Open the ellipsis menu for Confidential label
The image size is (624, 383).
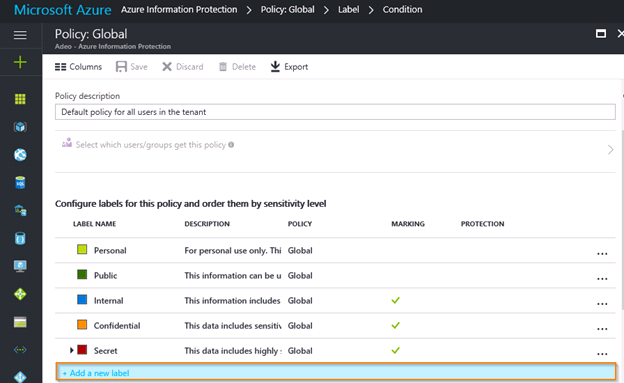(602, 329)
